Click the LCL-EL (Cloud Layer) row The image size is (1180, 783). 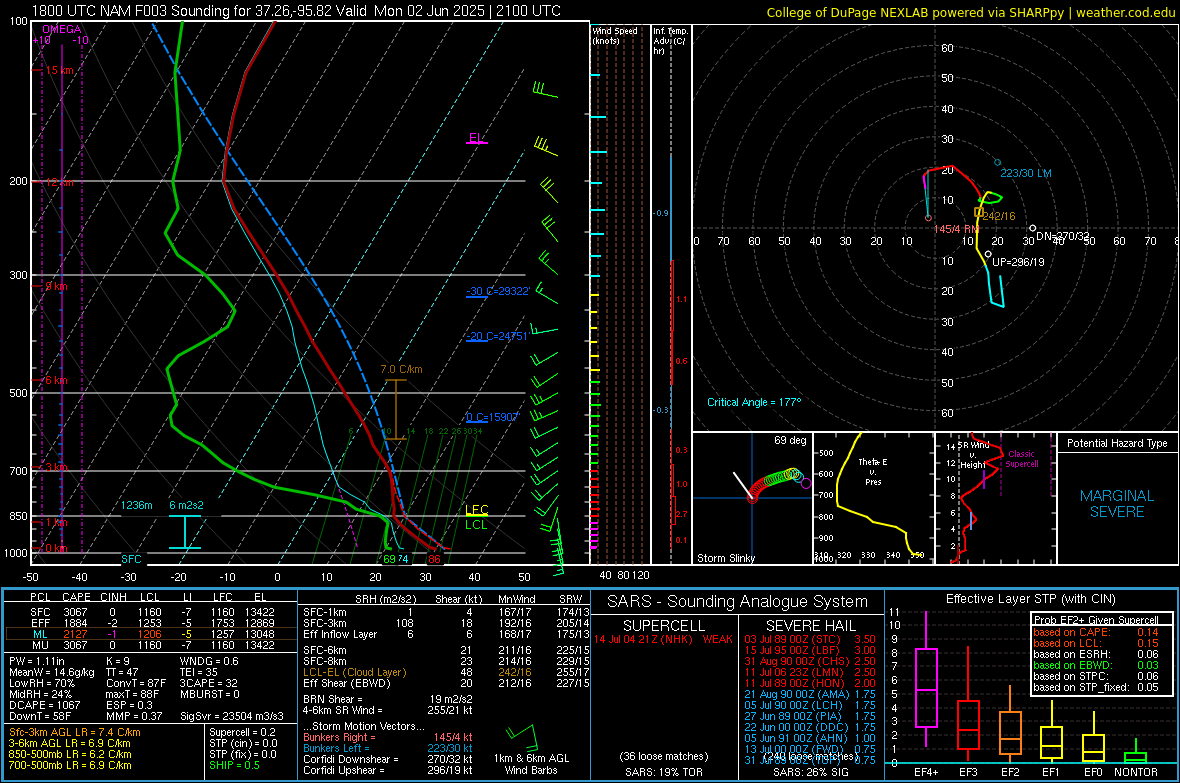[445, 672]
